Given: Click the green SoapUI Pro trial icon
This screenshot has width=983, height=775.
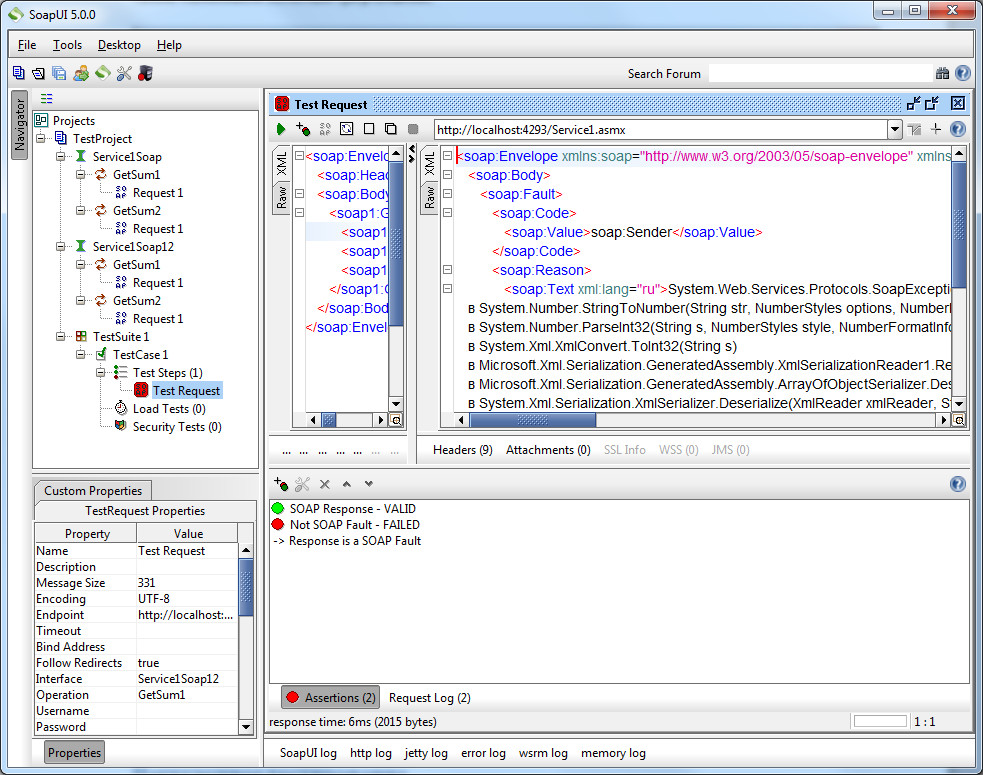Looking at the screenshot, I should coord(103,73).
